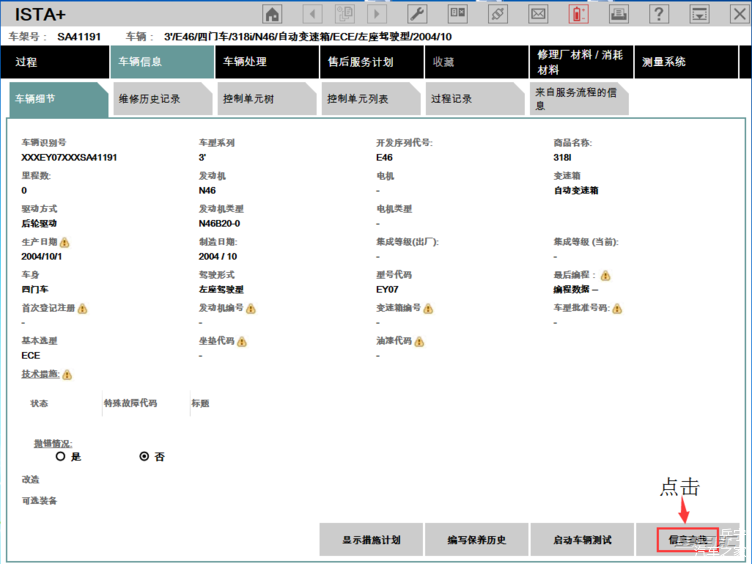Click the red battery status icon

tap(578, 14)
